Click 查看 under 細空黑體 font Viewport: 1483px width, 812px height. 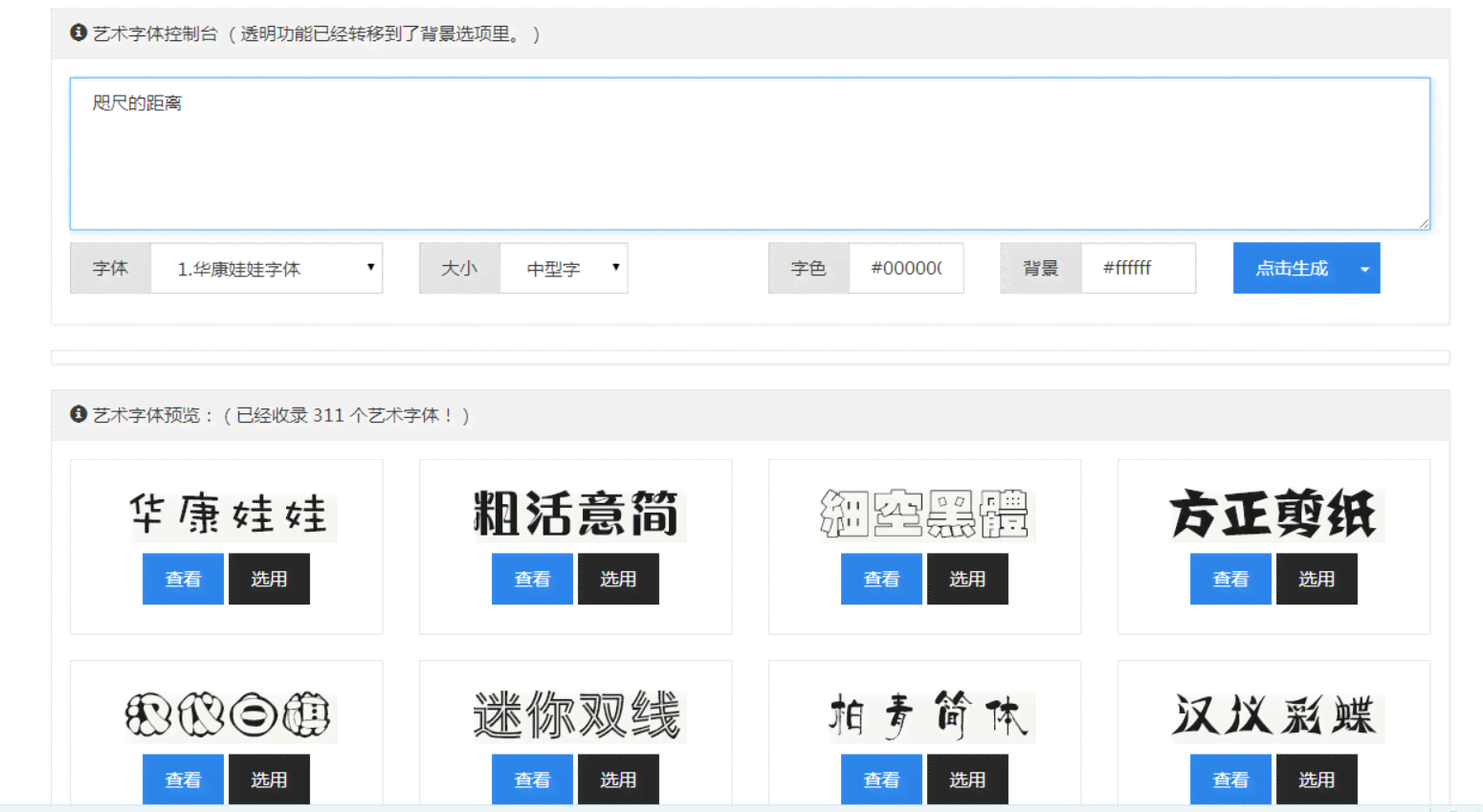tap(881, 579)
